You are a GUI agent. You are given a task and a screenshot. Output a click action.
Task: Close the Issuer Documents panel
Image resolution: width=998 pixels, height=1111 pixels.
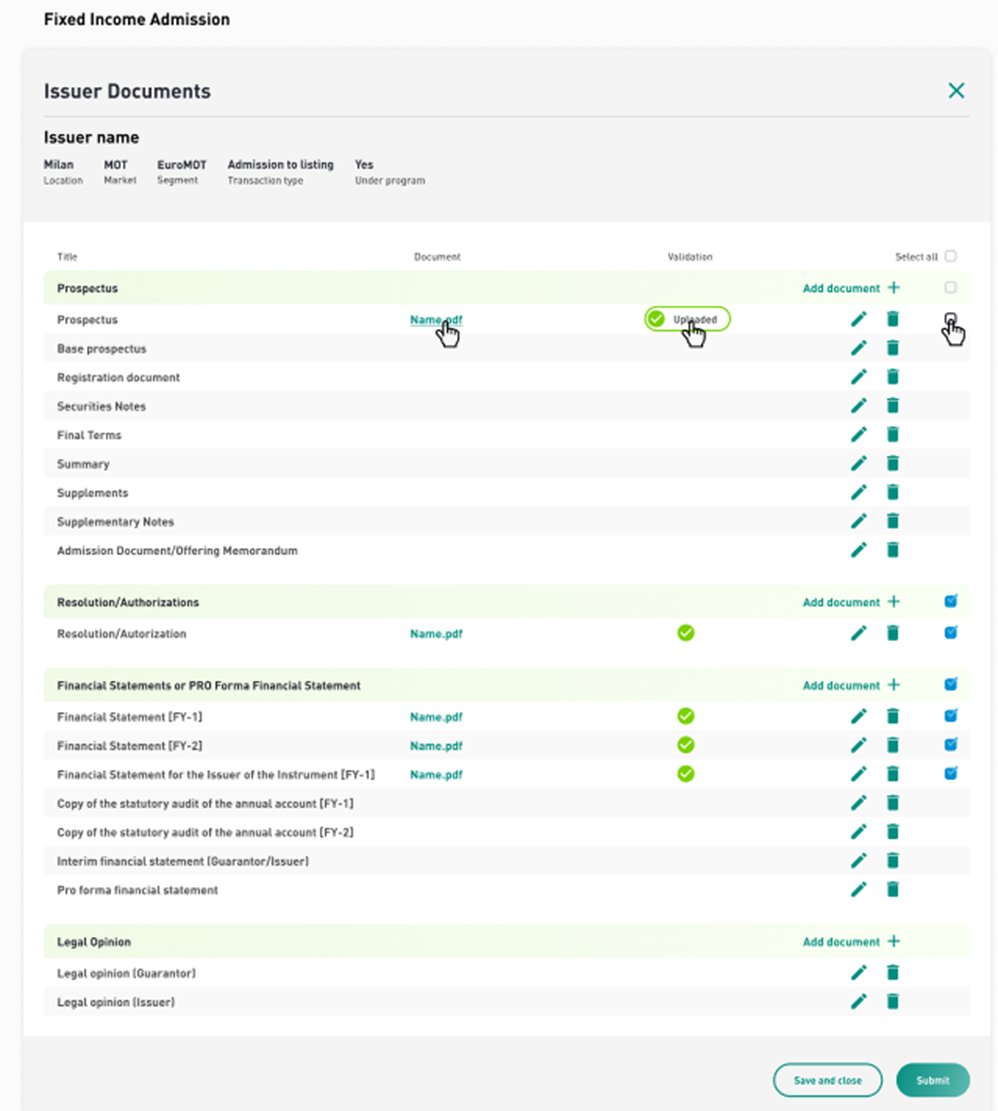pyautogui.click(x=956, y=91)
